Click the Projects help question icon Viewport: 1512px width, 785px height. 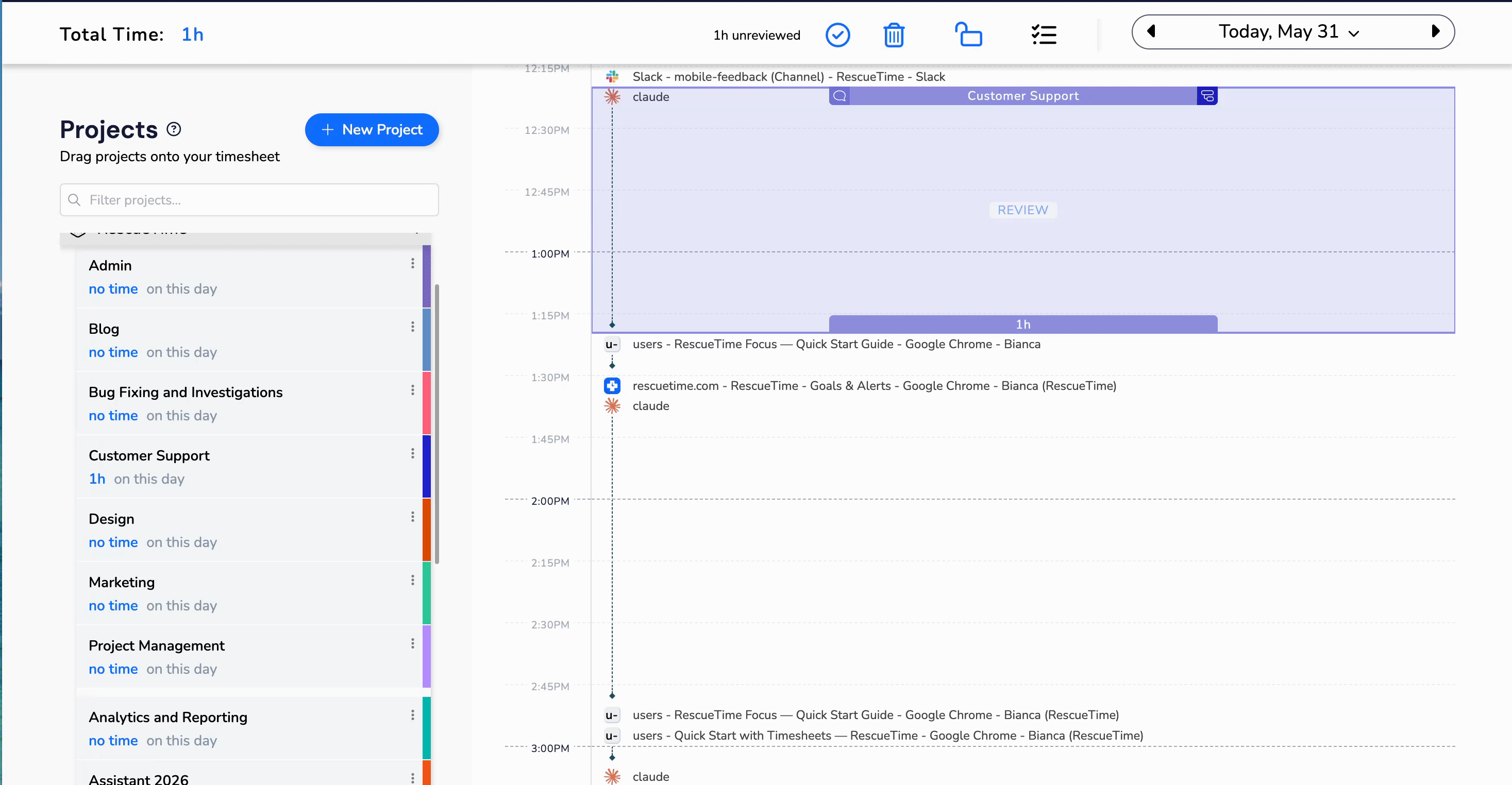pyautogui.click(x=174, y=129)
